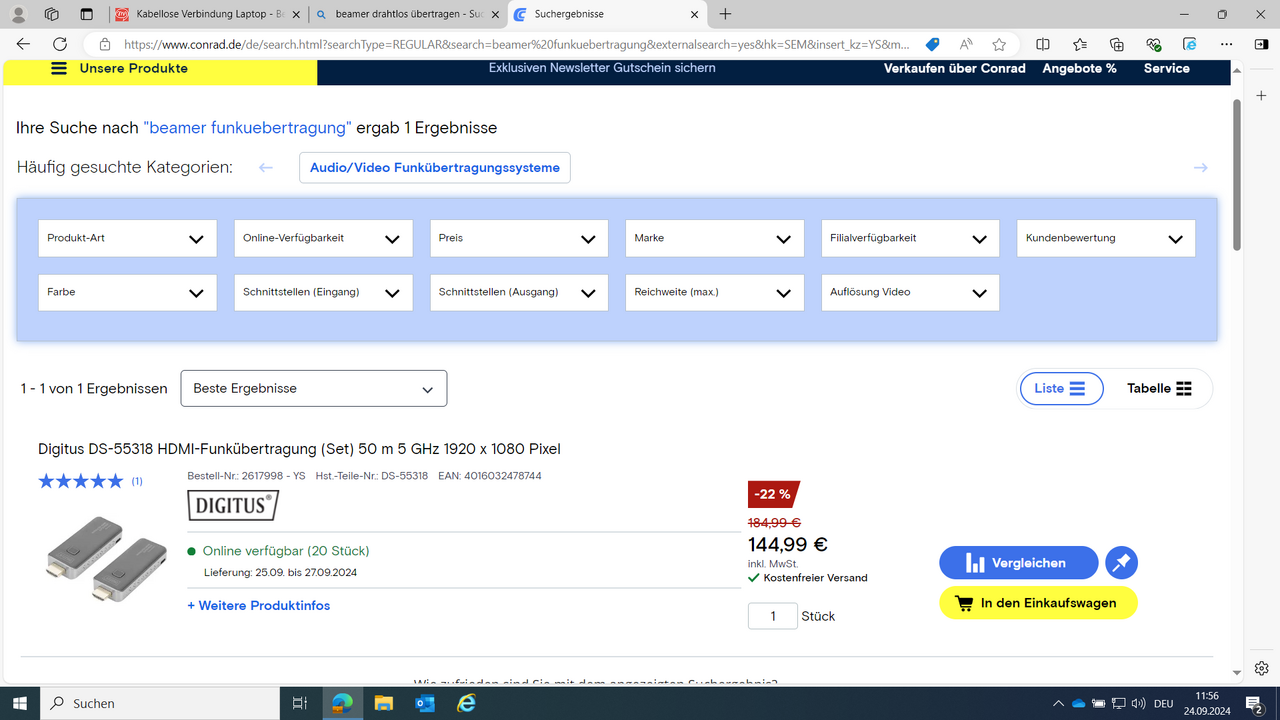This screenshot has height=720, width=1280.
Task: Open Verkaufen über Conrad
Action: tap(955, 68)
